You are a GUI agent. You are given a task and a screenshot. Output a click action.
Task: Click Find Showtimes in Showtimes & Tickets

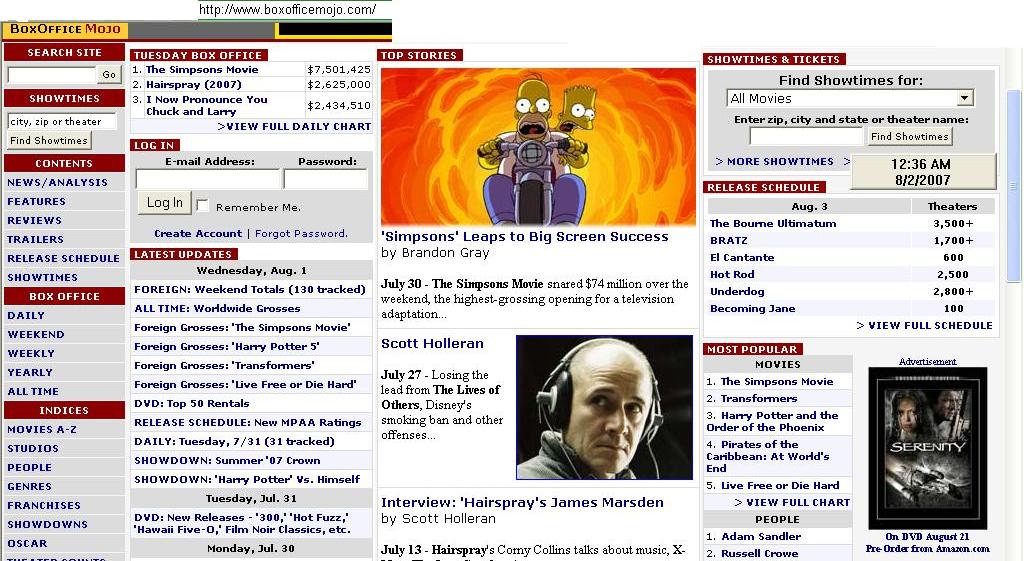click(910, 136)
